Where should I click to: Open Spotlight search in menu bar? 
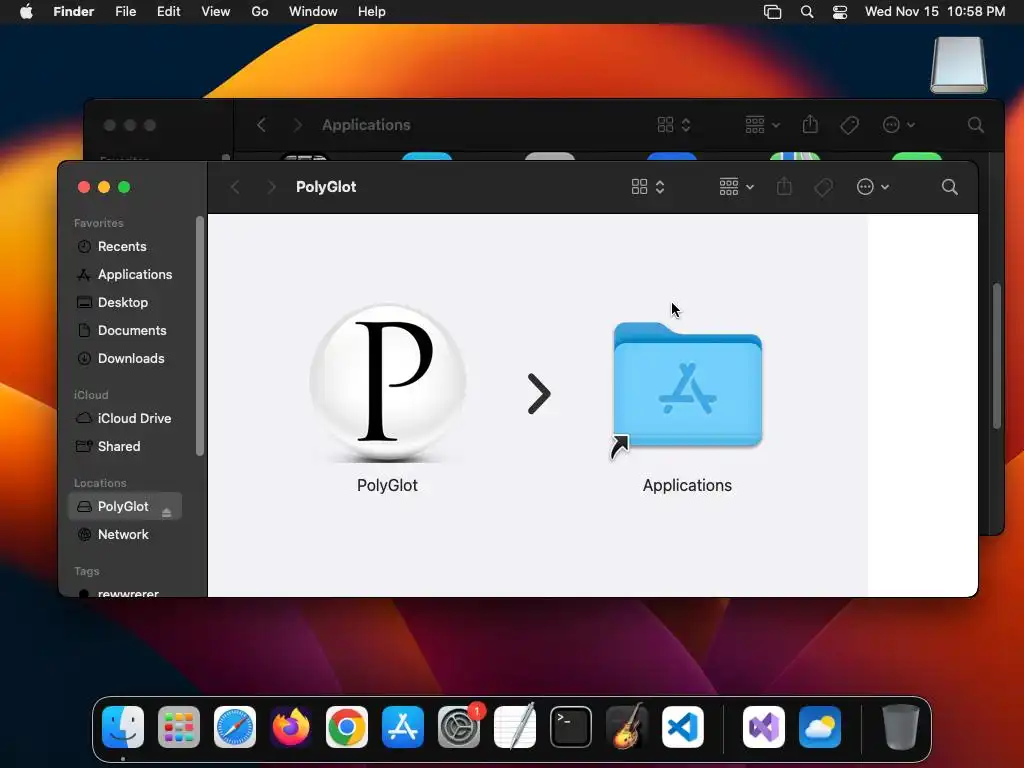point(807,12)
